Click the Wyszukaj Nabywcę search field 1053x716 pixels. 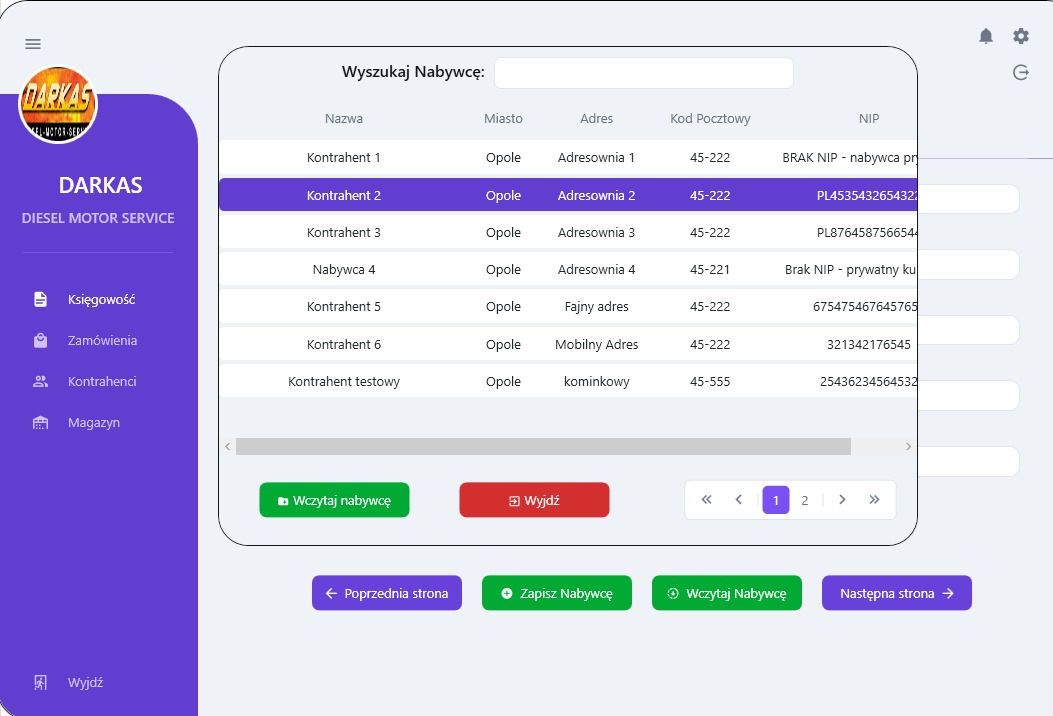point(643,73)
